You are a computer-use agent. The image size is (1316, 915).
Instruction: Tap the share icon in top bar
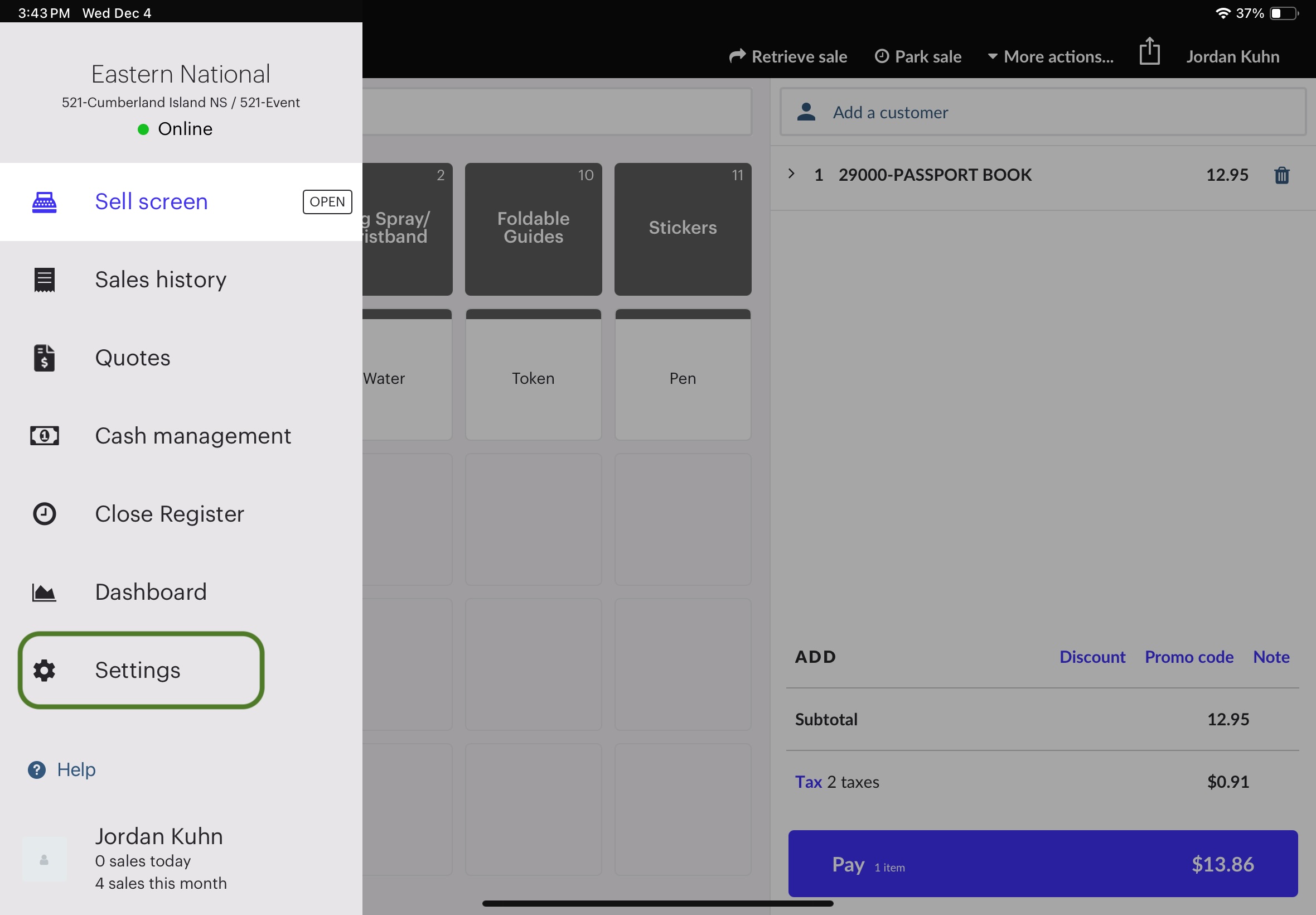pyautogui.click(x=1149, y=51)
